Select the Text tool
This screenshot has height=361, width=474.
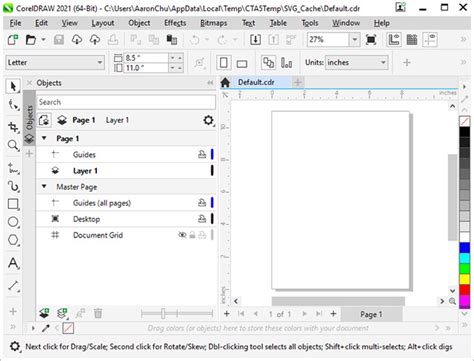[13, 263]
